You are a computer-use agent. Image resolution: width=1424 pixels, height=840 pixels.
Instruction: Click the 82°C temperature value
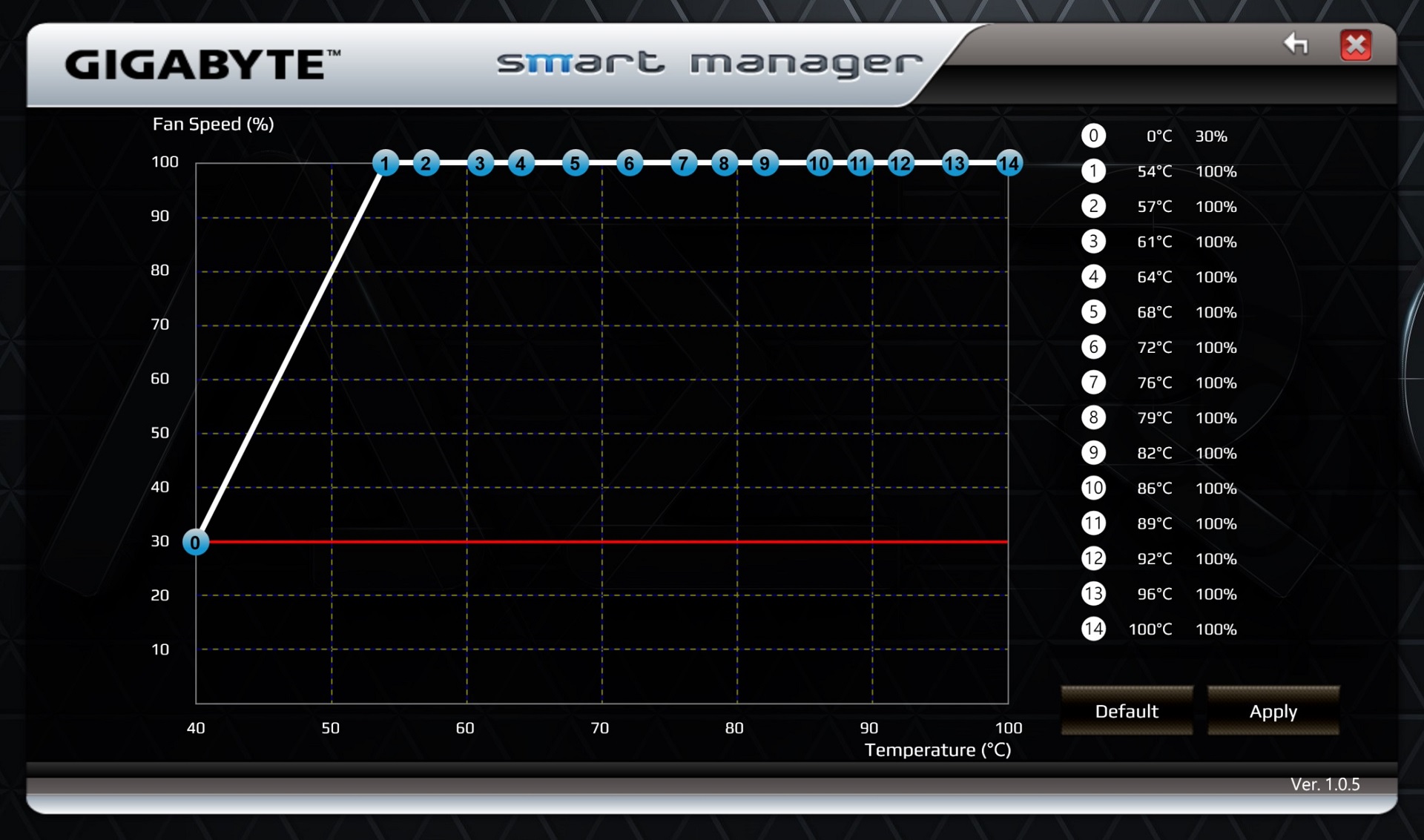click(x=1155, y=453)
